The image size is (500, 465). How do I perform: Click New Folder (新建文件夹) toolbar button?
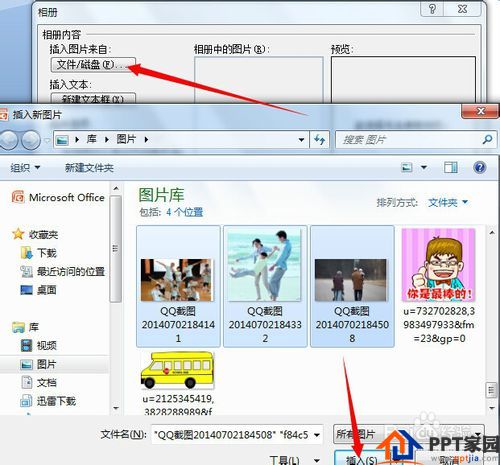click(x=89, y=167)
